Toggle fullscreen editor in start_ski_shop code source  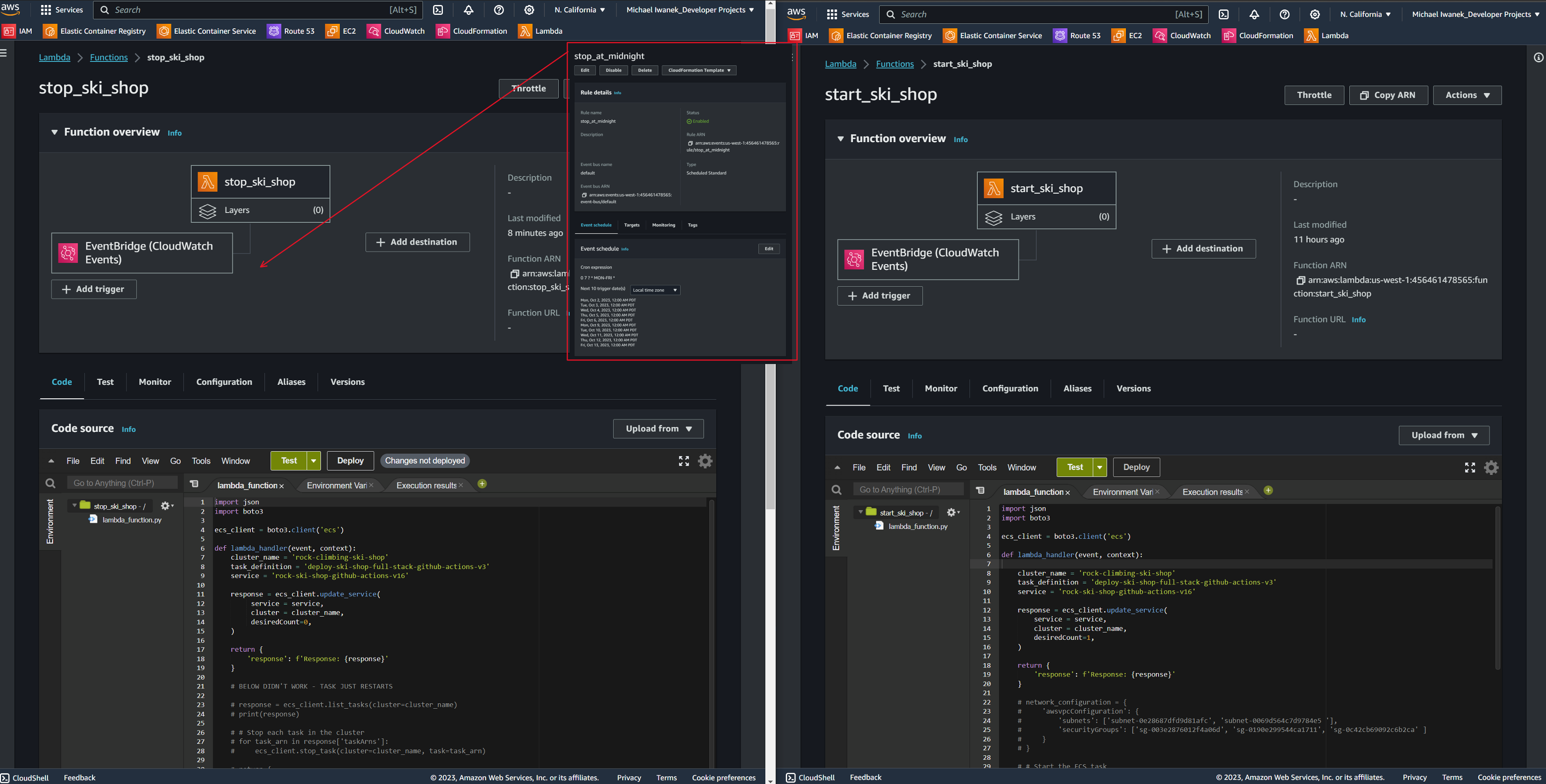pyautogui.click(x=1470, y=468)
